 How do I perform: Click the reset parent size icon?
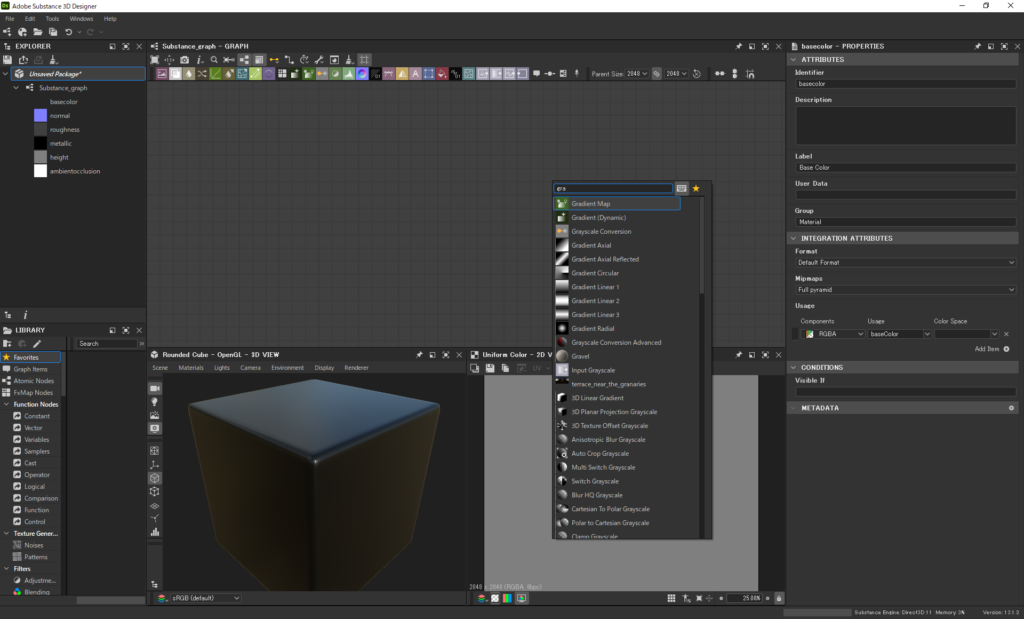(x=697, y=74)
